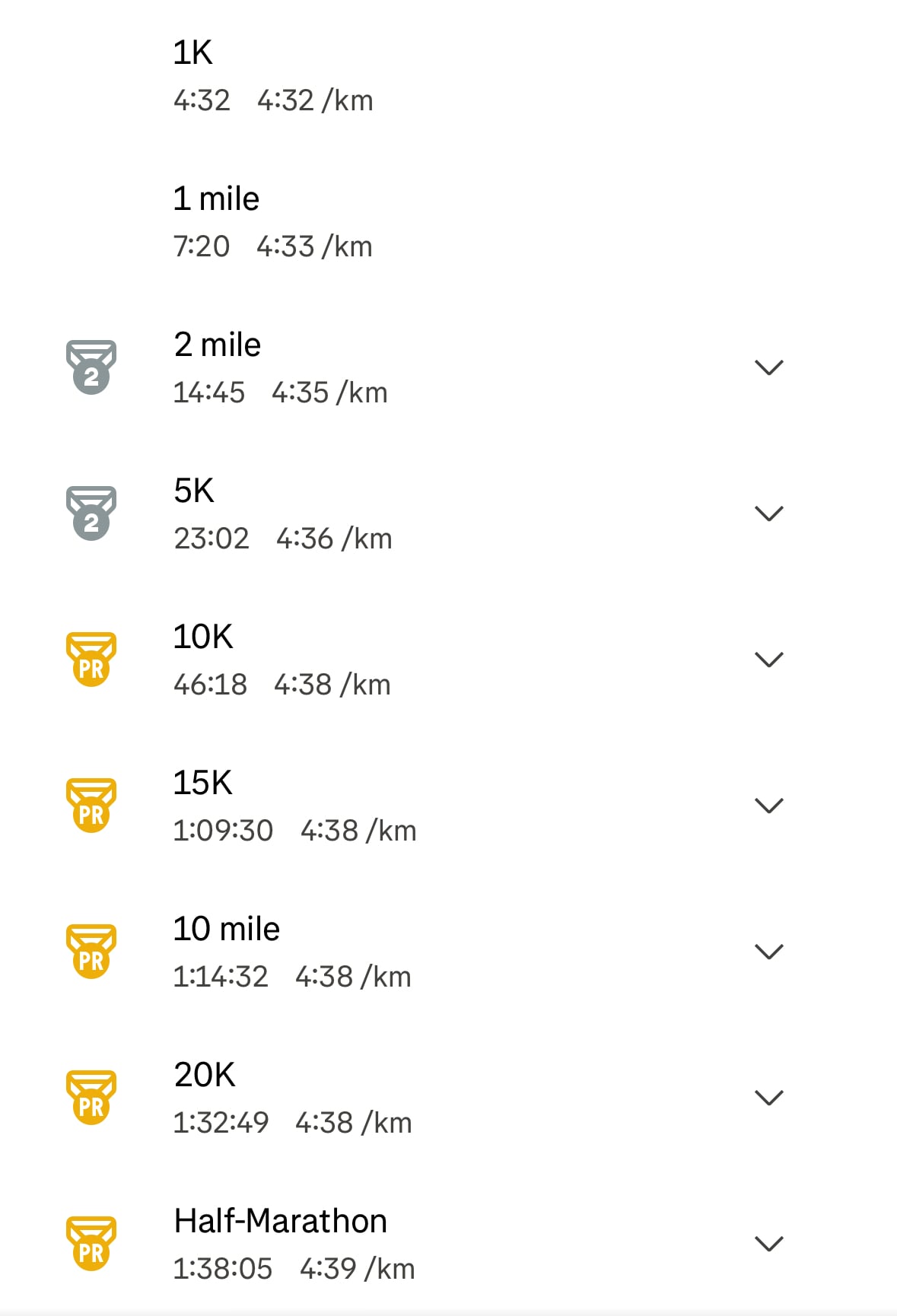
Task: Expand the 10 mile effort details chevron
Action: [x=768, y=952]
